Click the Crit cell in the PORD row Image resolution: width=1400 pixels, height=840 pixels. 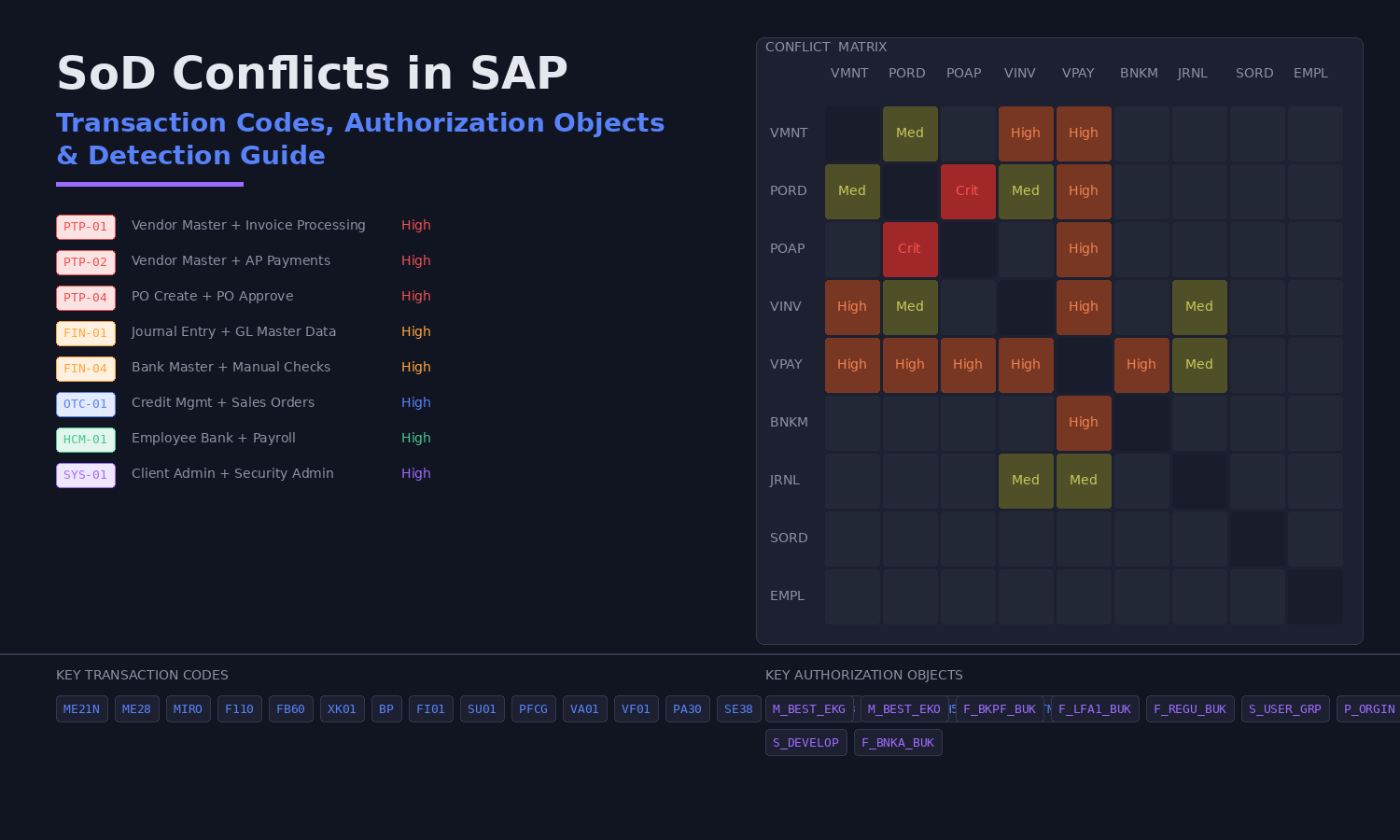[x=968, y=191]
